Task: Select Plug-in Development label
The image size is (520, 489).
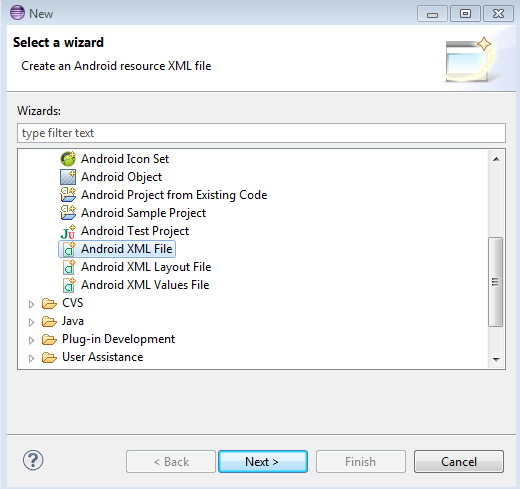Action: pos(118,339)
